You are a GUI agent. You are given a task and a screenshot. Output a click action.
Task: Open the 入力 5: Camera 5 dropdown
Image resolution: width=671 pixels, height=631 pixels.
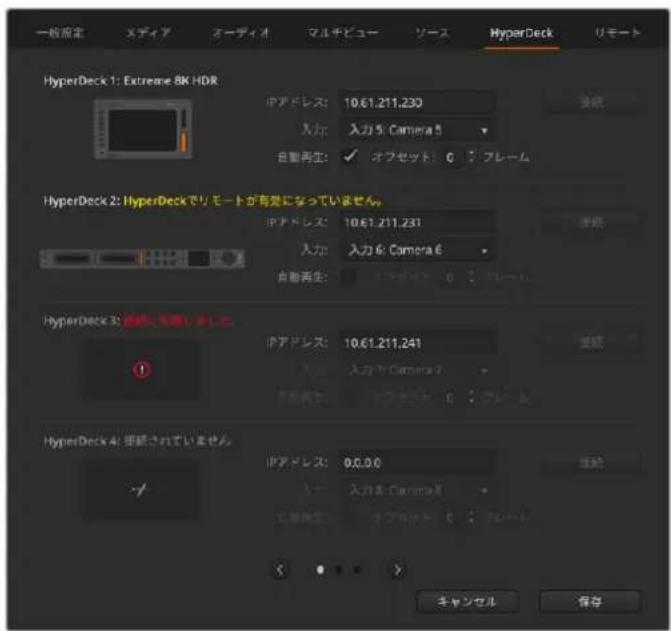(x=418, y=130)
